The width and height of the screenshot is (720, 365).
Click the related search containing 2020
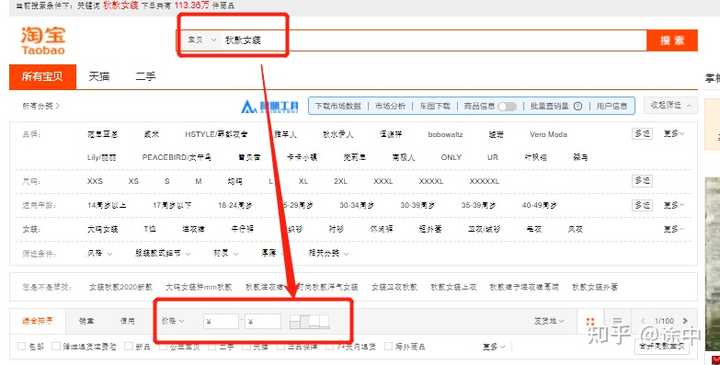tap(120, 287)
